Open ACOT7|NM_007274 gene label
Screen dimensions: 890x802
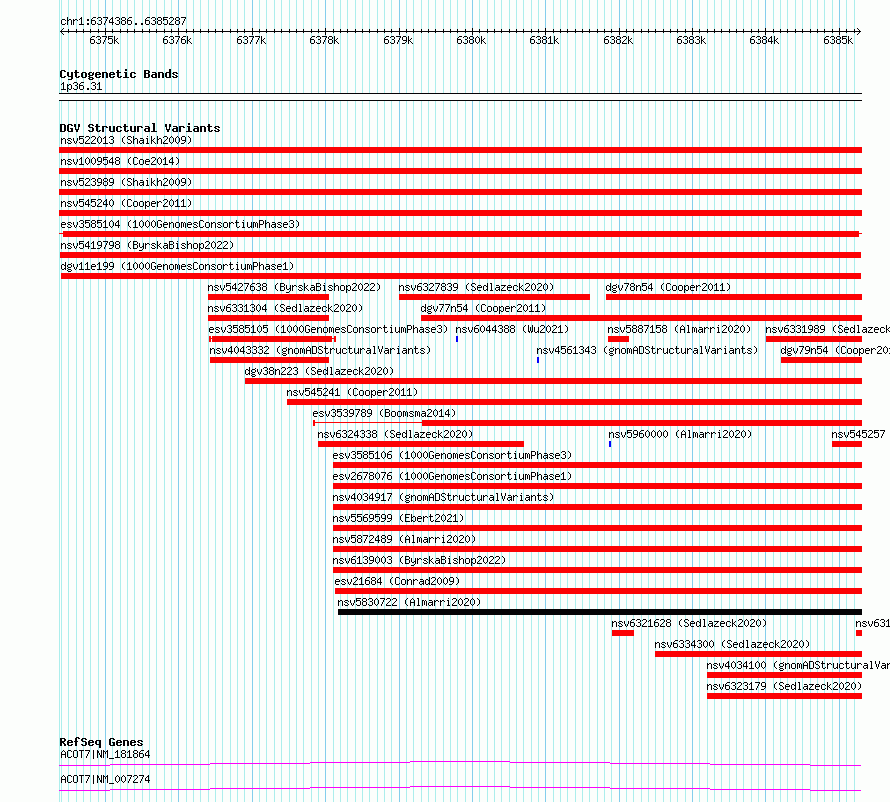[105, 779]
